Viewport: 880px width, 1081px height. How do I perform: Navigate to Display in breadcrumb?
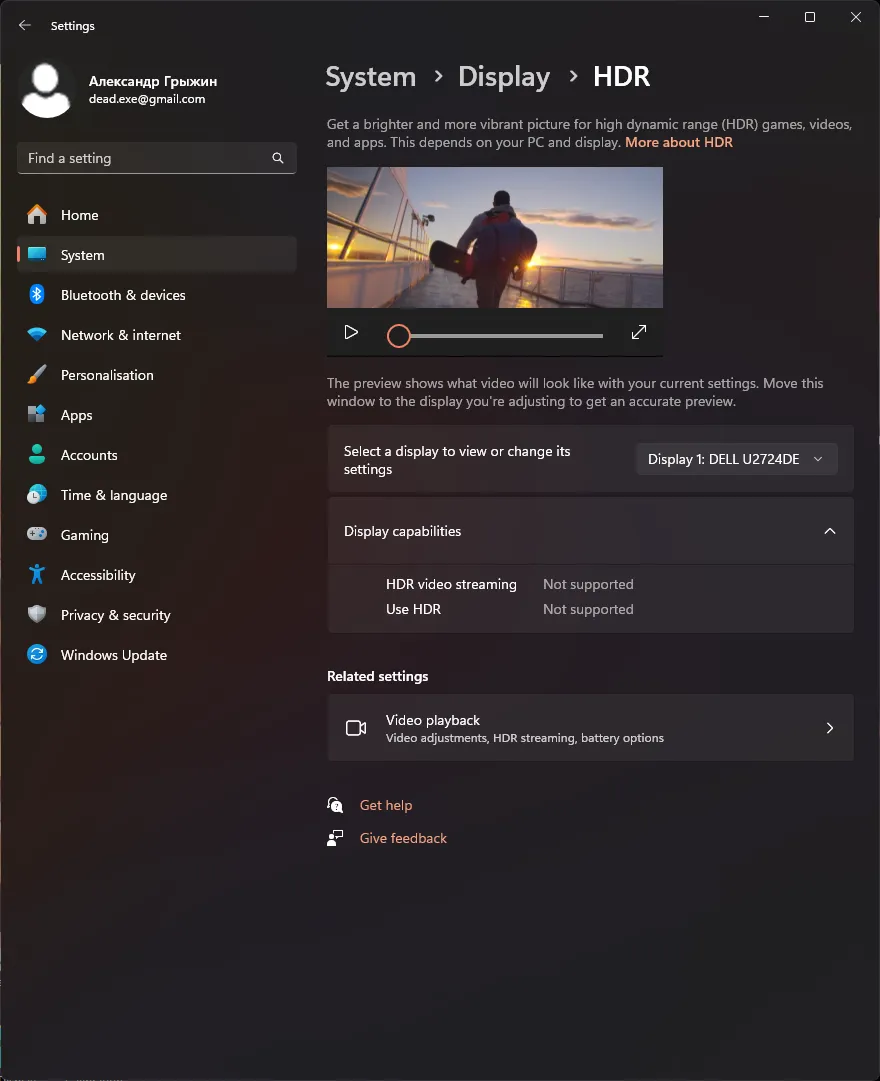pos(503,77)
